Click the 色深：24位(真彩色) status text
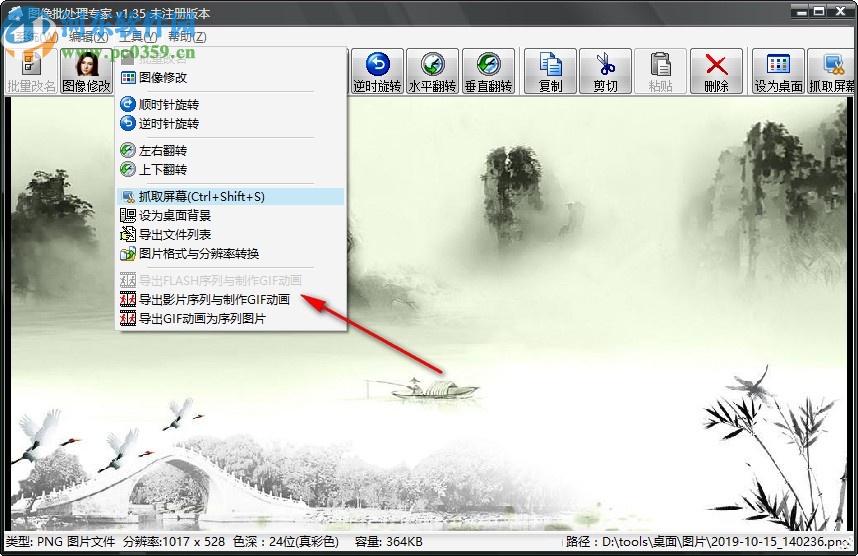858x556 pixels. point(286,542)
